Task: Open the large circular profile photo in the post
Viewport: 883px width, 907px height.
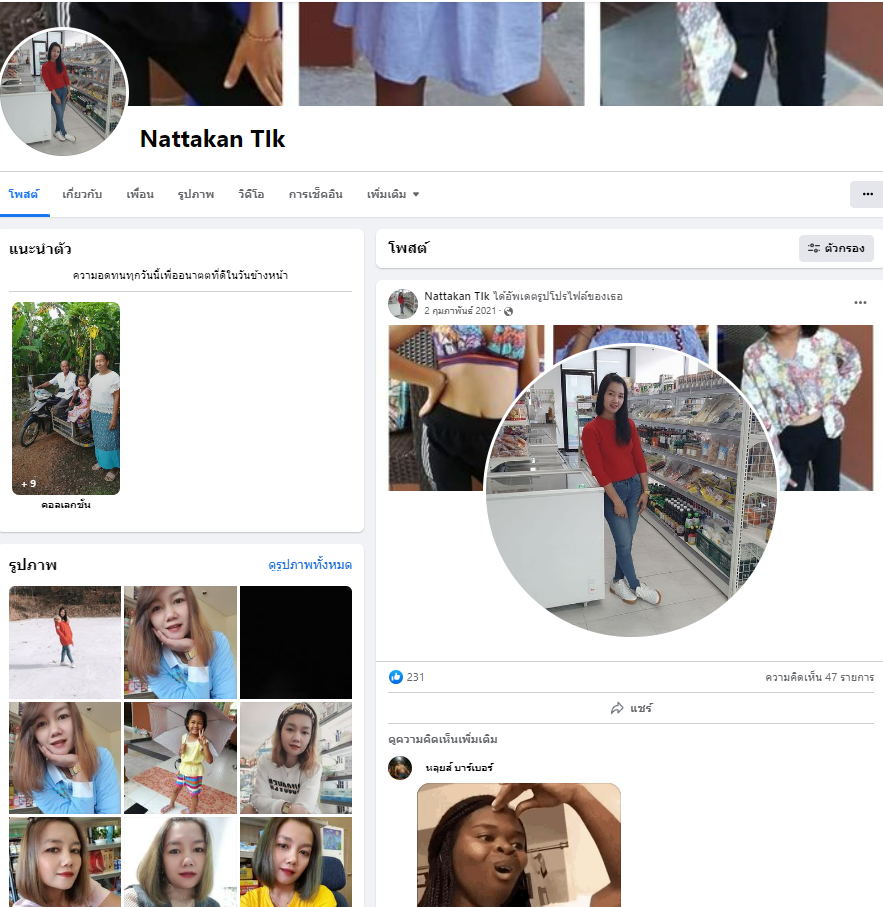Action: (631, 491)
